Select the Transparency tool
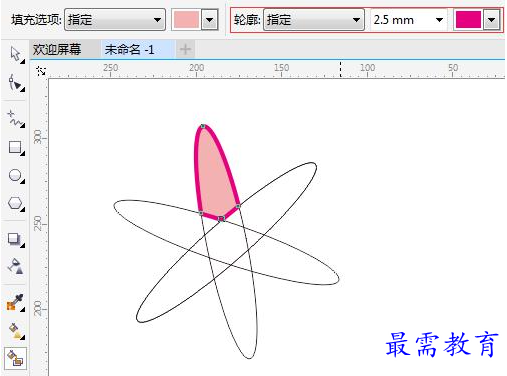The height and width of the screenshot is (376, 507). 15,266
